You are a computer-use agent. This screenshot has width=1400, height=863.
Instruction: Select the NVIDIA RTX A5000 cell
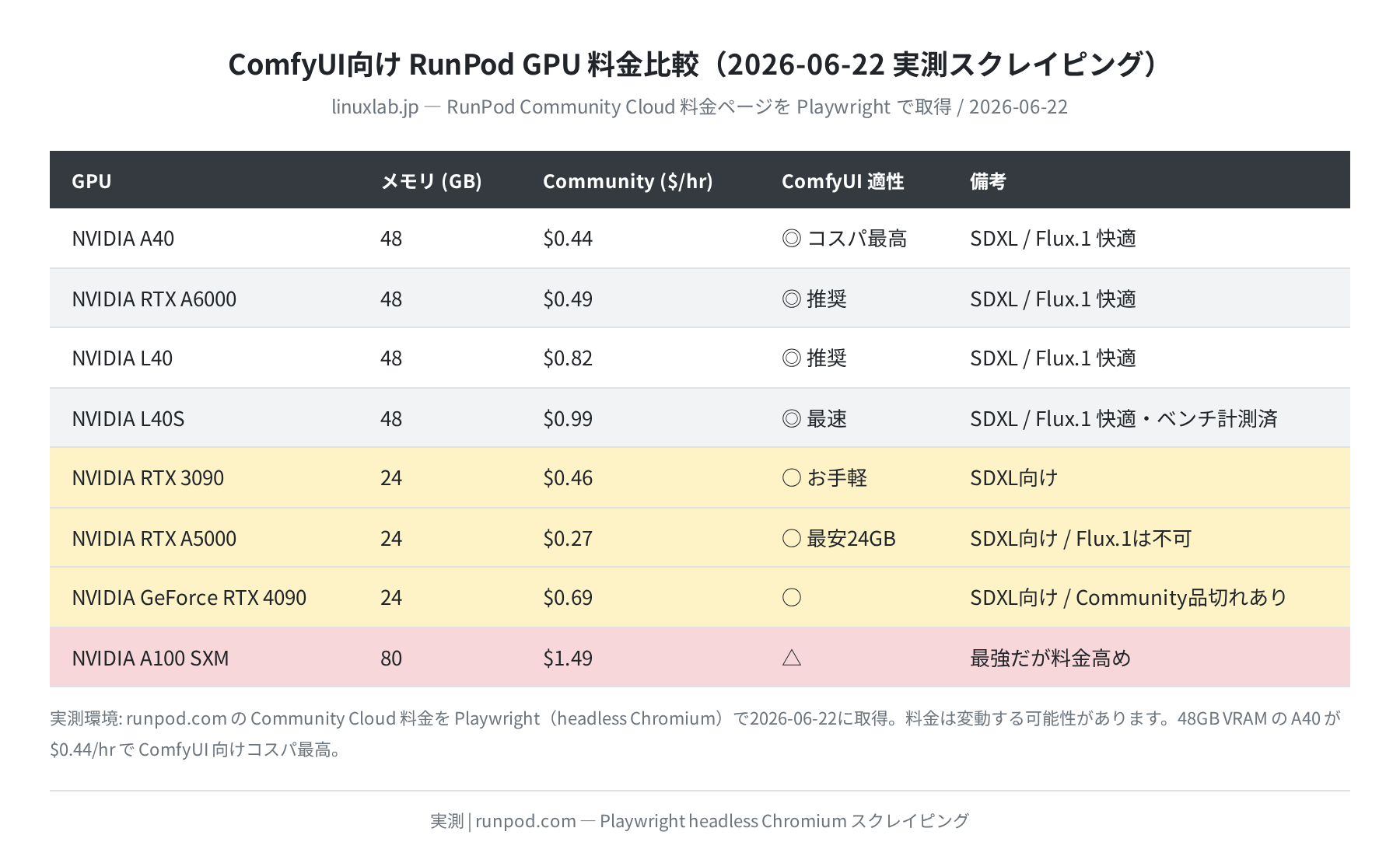pyautogui.click(x=154, y=538)
